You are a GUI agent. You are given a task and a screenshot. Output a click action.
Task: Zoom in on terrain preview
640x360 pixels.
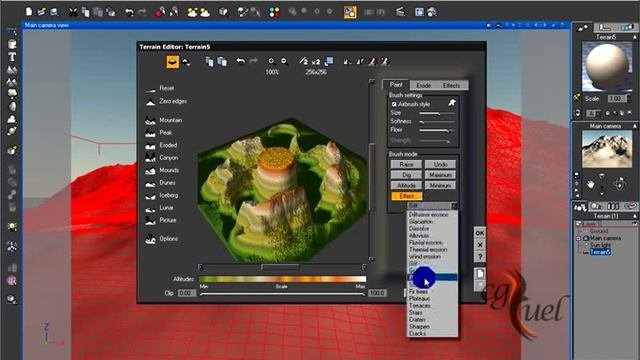click(271, 62)
